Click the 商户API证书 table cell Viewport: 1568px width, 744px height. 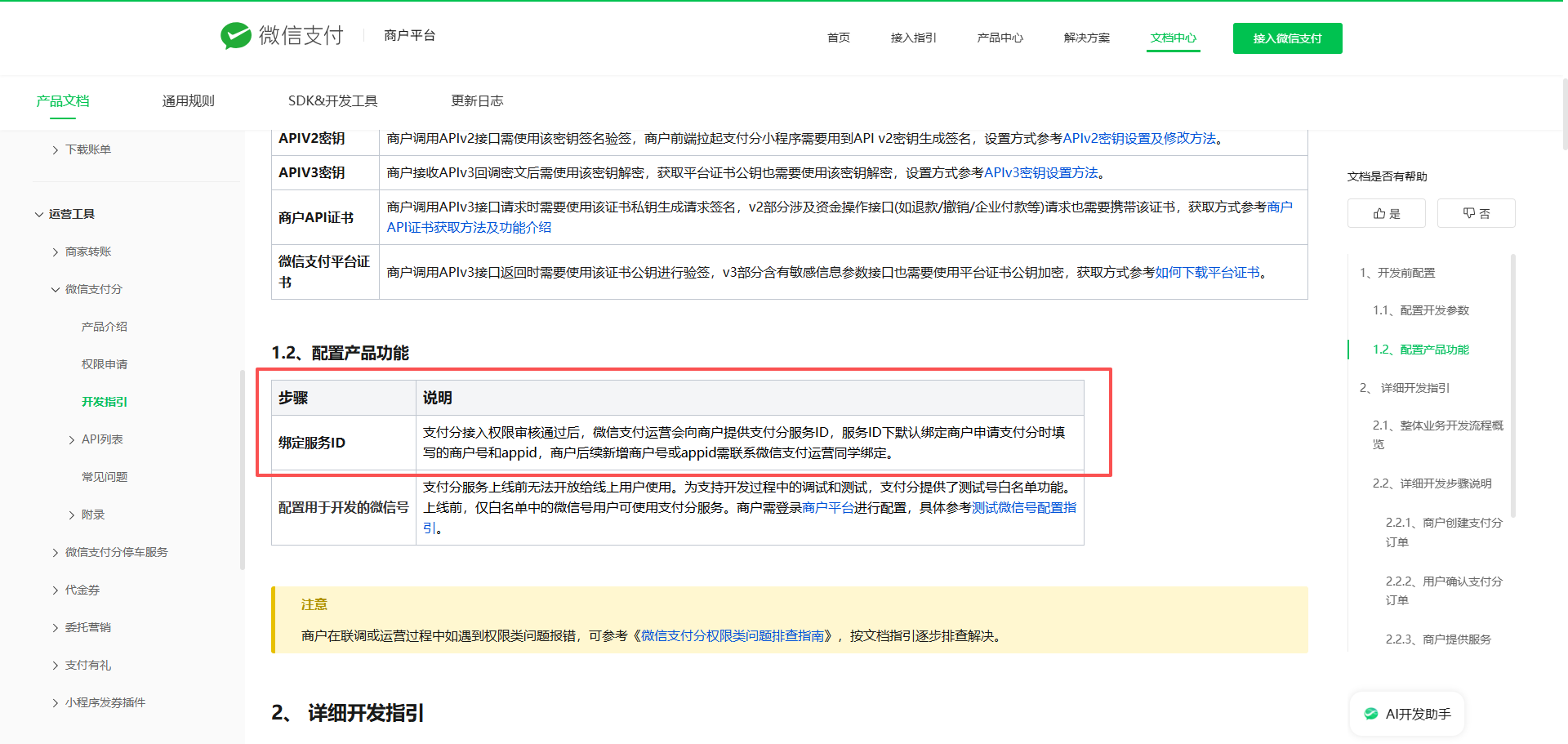pyautogui.click(x=325, y=217)
